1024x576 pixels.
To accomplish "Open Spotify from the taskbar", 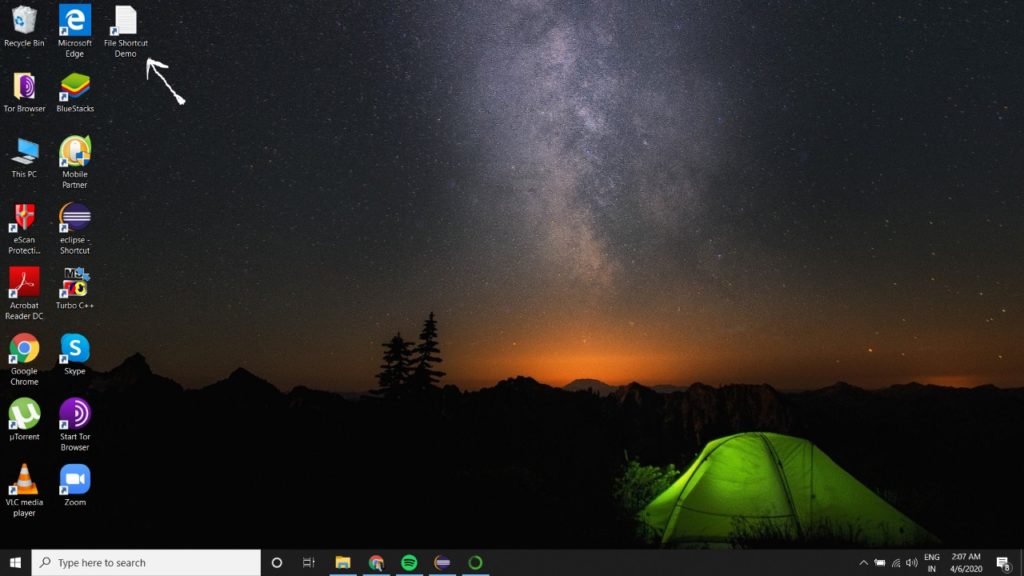I will point(407,562).
